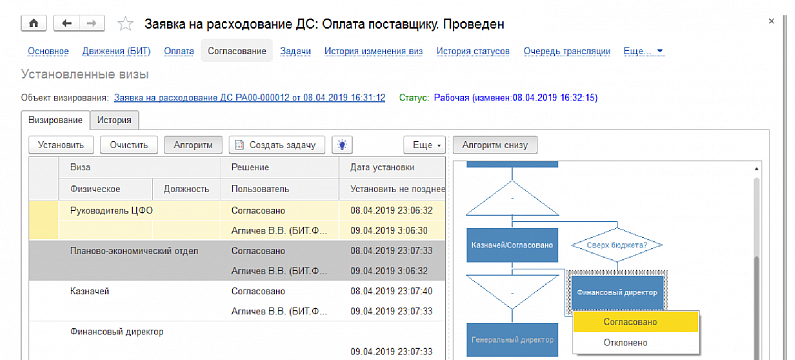The width and height of the screenshot is (795, 360).
Task: Click the Установить button
Action: click(61, 145)
